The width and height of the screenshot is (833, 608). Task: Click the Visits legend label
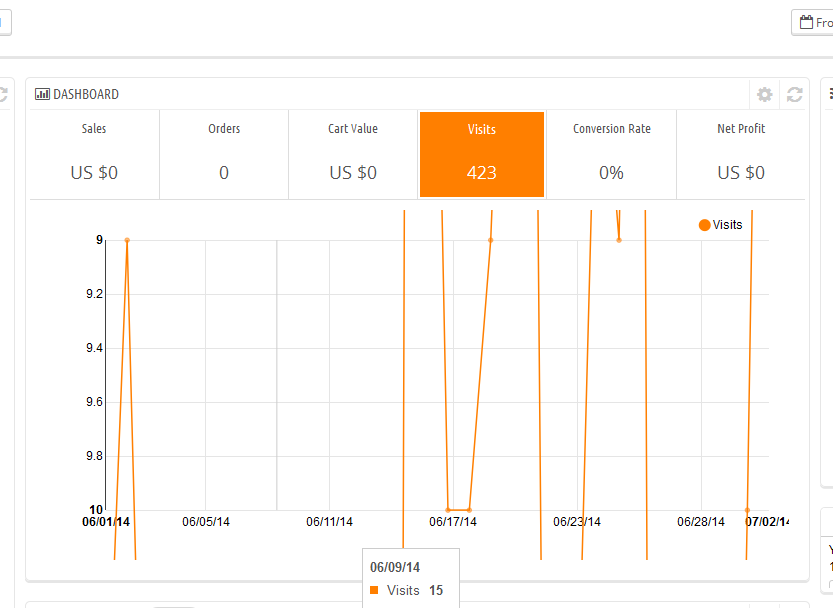click(727, 225)
